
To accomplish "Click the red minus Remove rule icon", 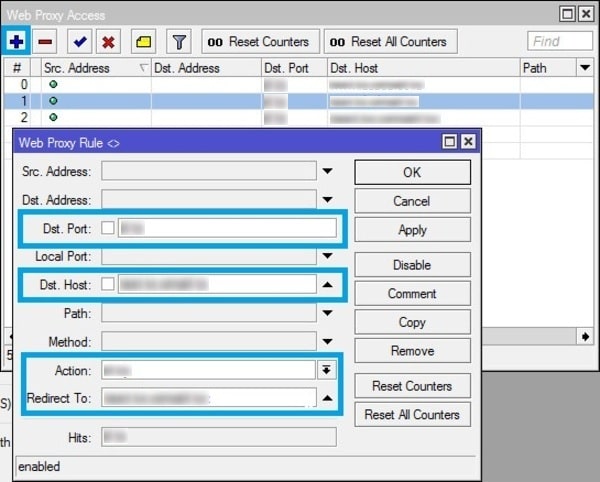I will [x=45, y=42].
